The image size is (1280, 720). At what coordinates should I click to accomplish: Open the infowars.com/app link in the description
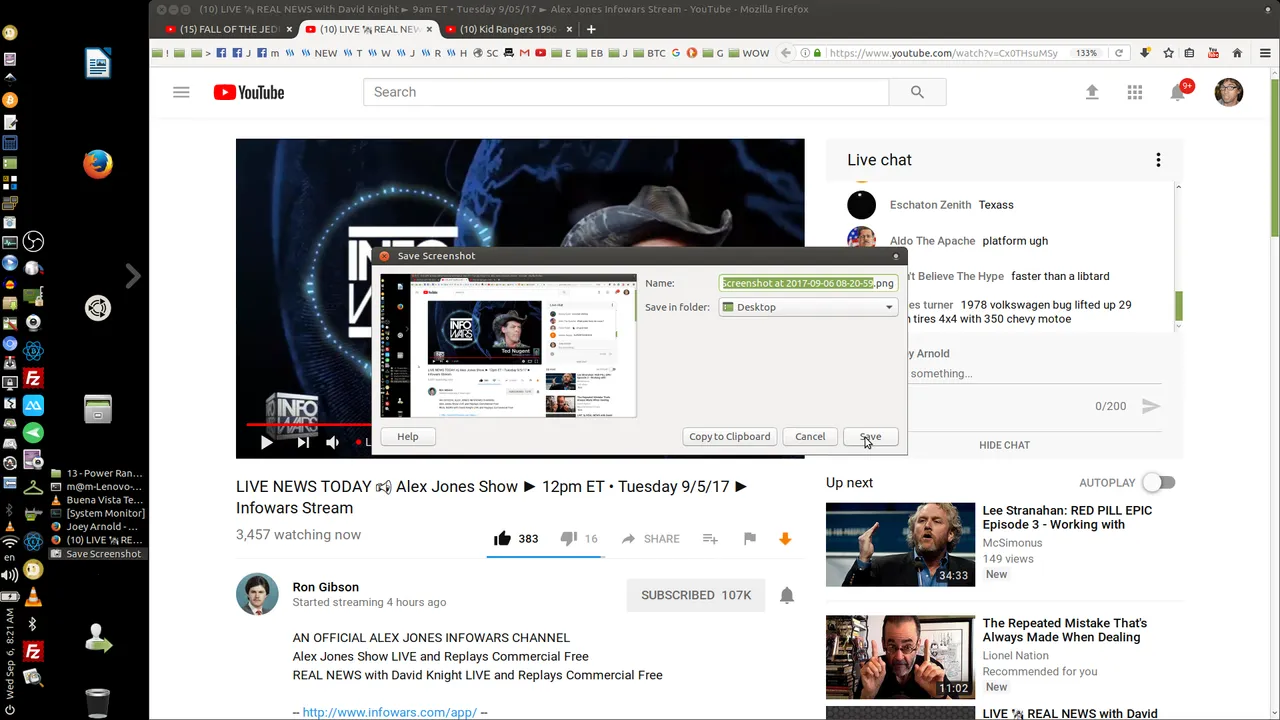tap(390, 712)
